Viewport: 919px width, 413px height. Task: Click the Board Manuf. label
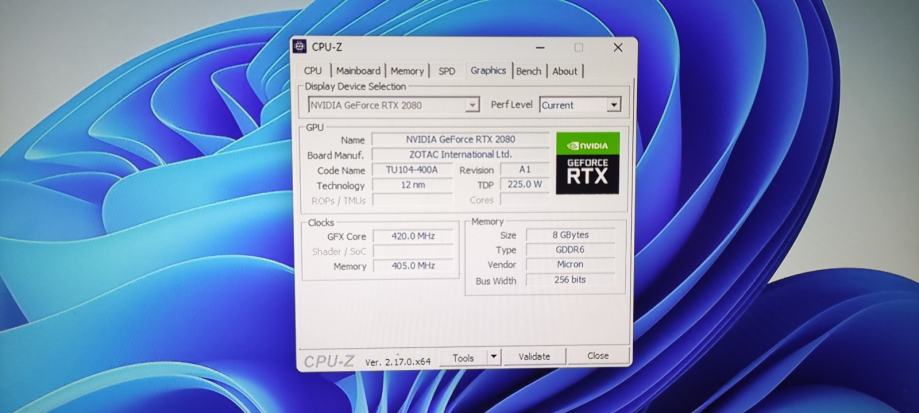click(x=335, y=155)
